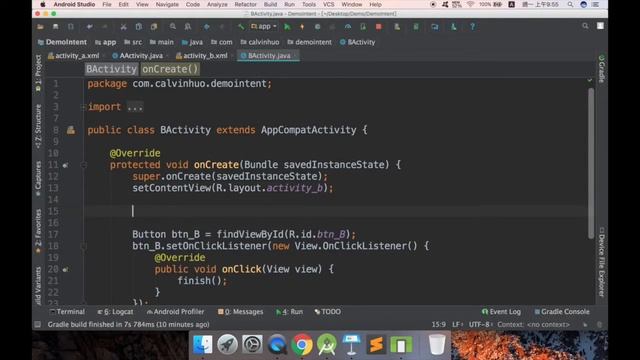The image size is (640, 360).
Task: Click the override gutter icon at line 20
Action: [65, 270]
